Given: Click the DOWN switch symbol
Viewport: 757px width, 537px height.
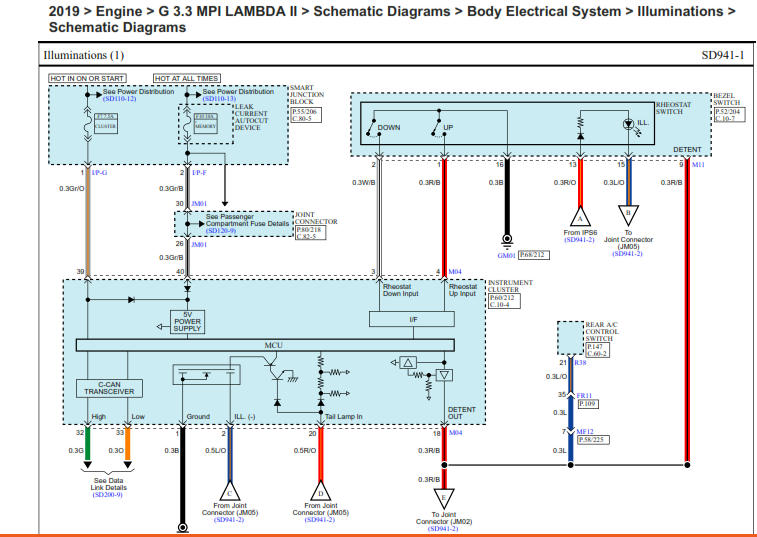Looking at the screenshot, I should click(x=372, y=128).
